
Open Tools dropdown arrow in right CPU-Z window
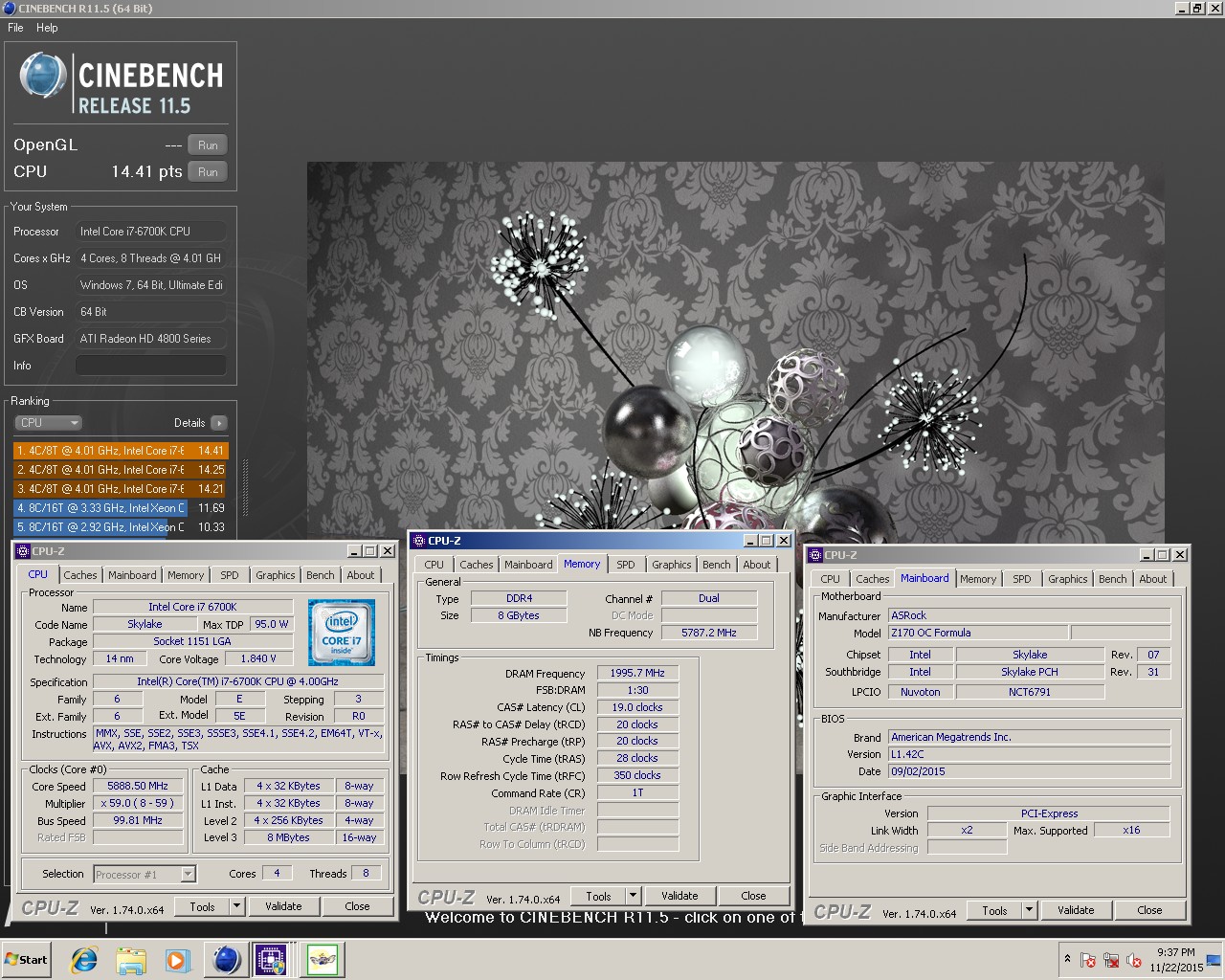(1030, 910)
